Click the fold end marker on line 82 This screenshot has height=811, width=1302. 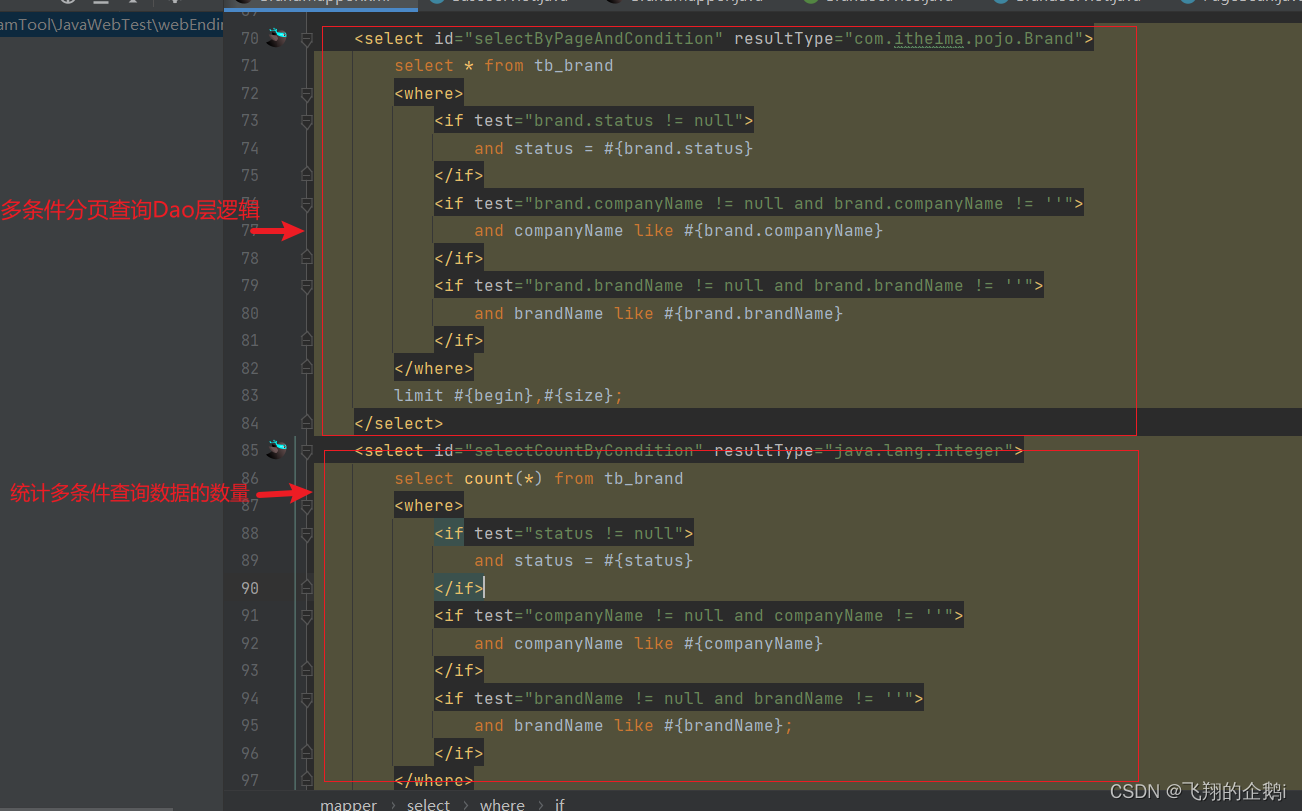pyautogui.click(x=307, y=368)
